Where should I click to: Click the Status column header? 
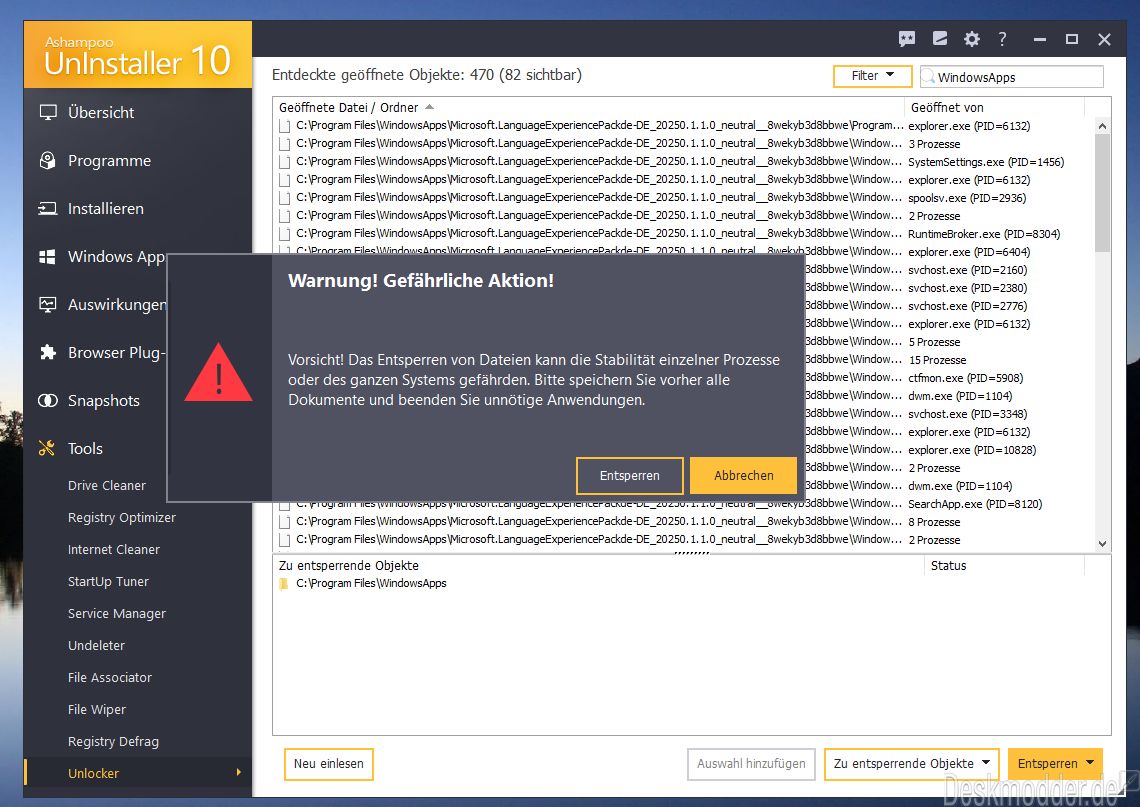(948, 566)
